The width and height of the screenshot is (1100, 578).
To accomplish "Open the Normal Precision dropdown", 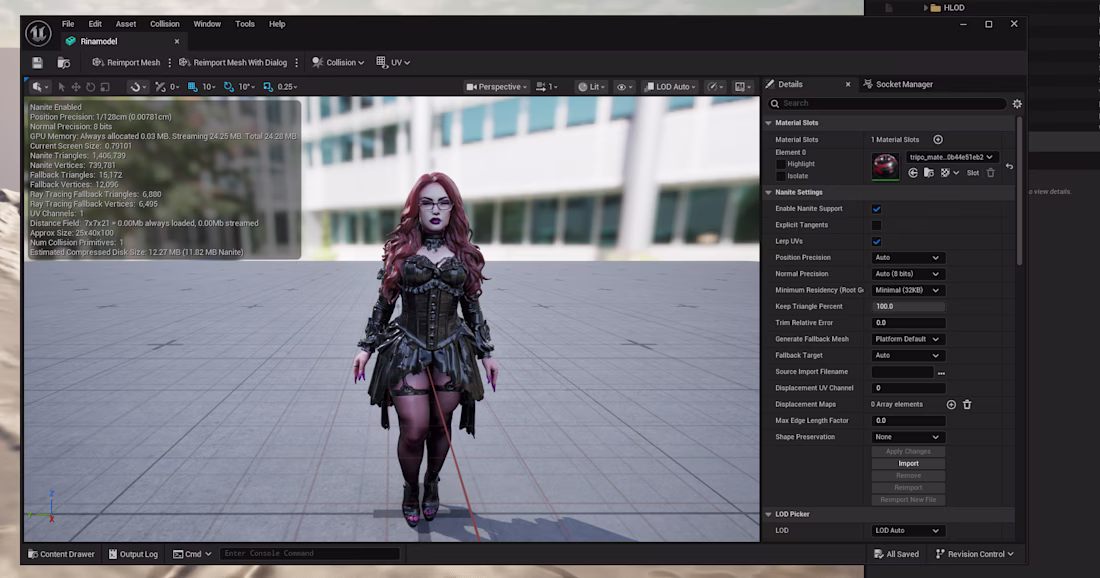I will coord(907,274).
